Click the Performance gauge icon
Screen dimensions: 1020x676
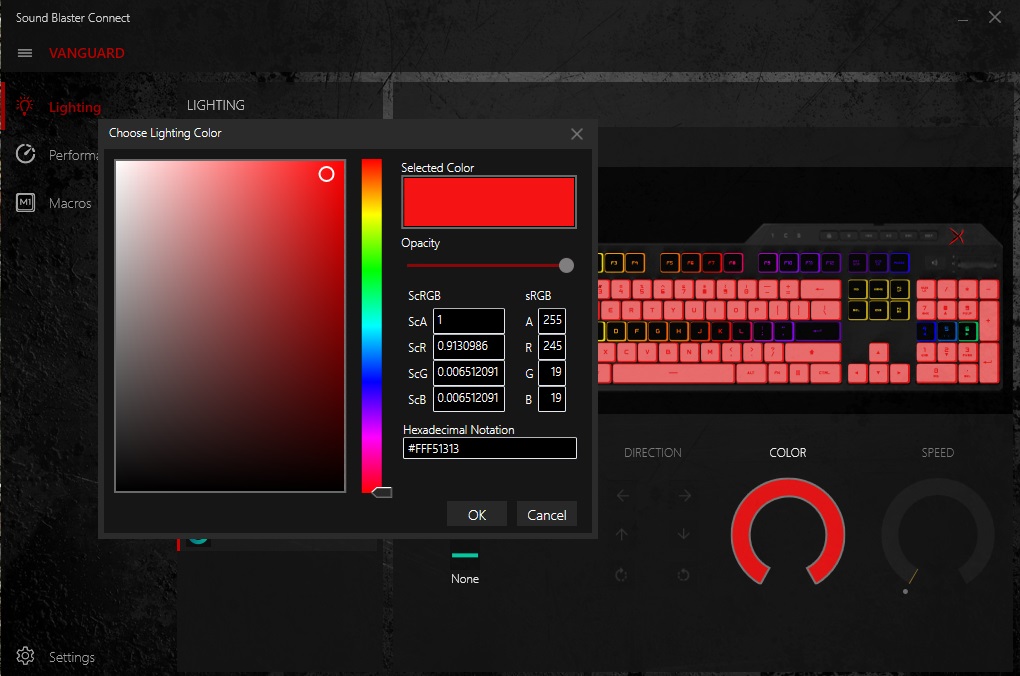pyautogui.click(x=25, y=154)
